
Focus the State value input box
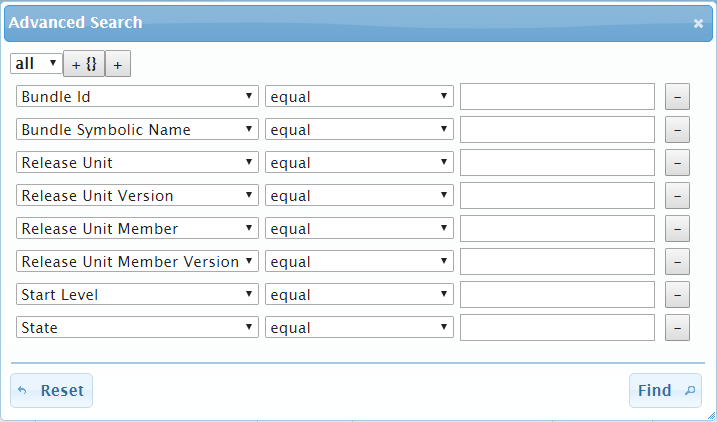[x=557, y=328]
